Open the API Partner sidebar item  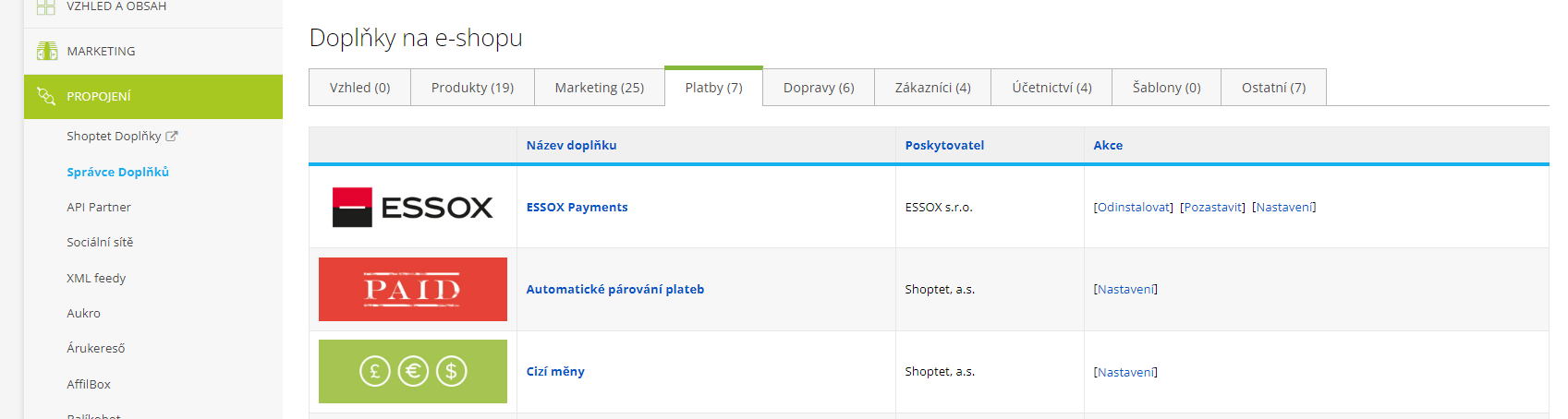point(99,207)
